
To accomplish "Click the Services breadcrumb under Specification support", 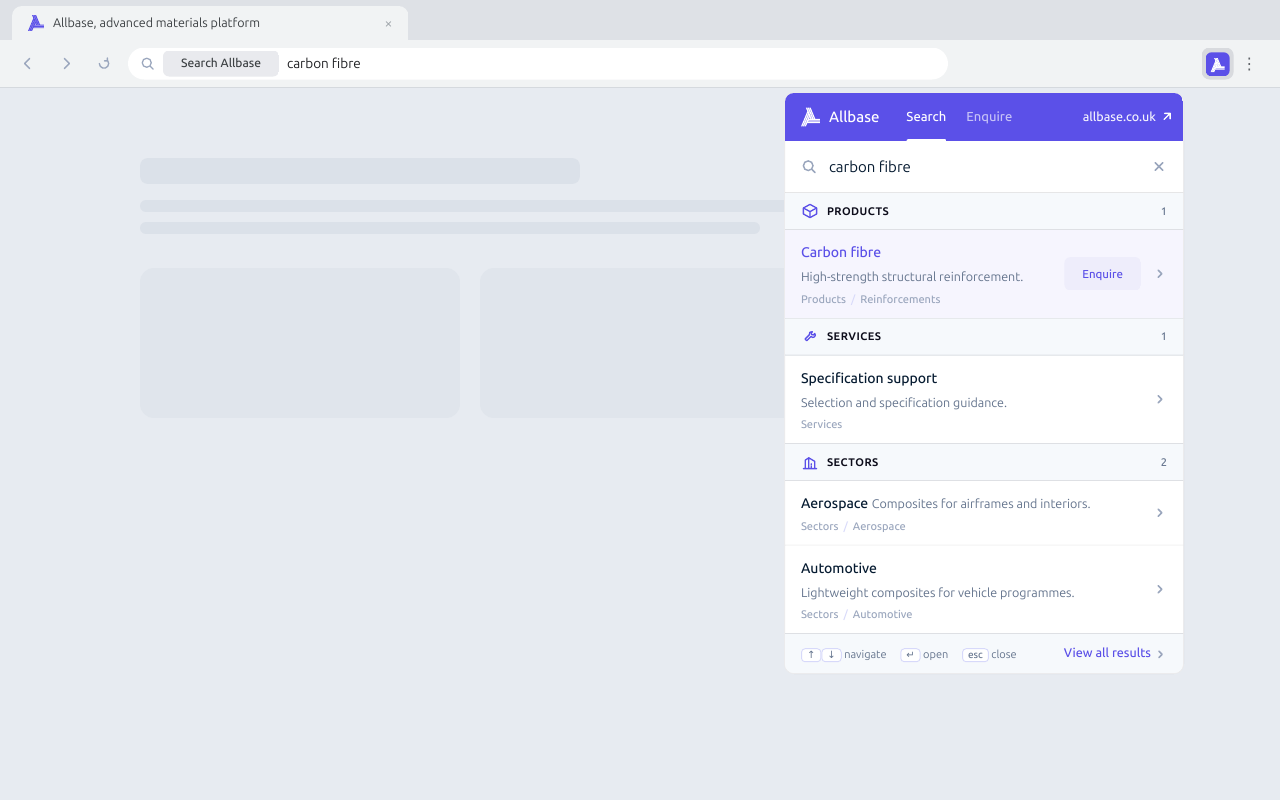I will [x=821, y=424].
